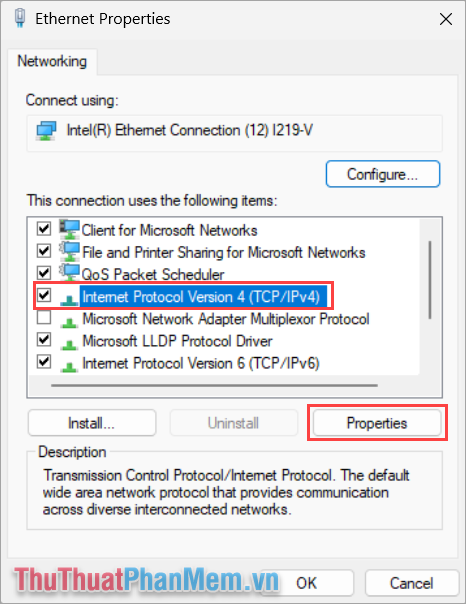The image size is (466, 604).
Task: Click the Intel Ethernet adapter icon
Action: (46, 131)
